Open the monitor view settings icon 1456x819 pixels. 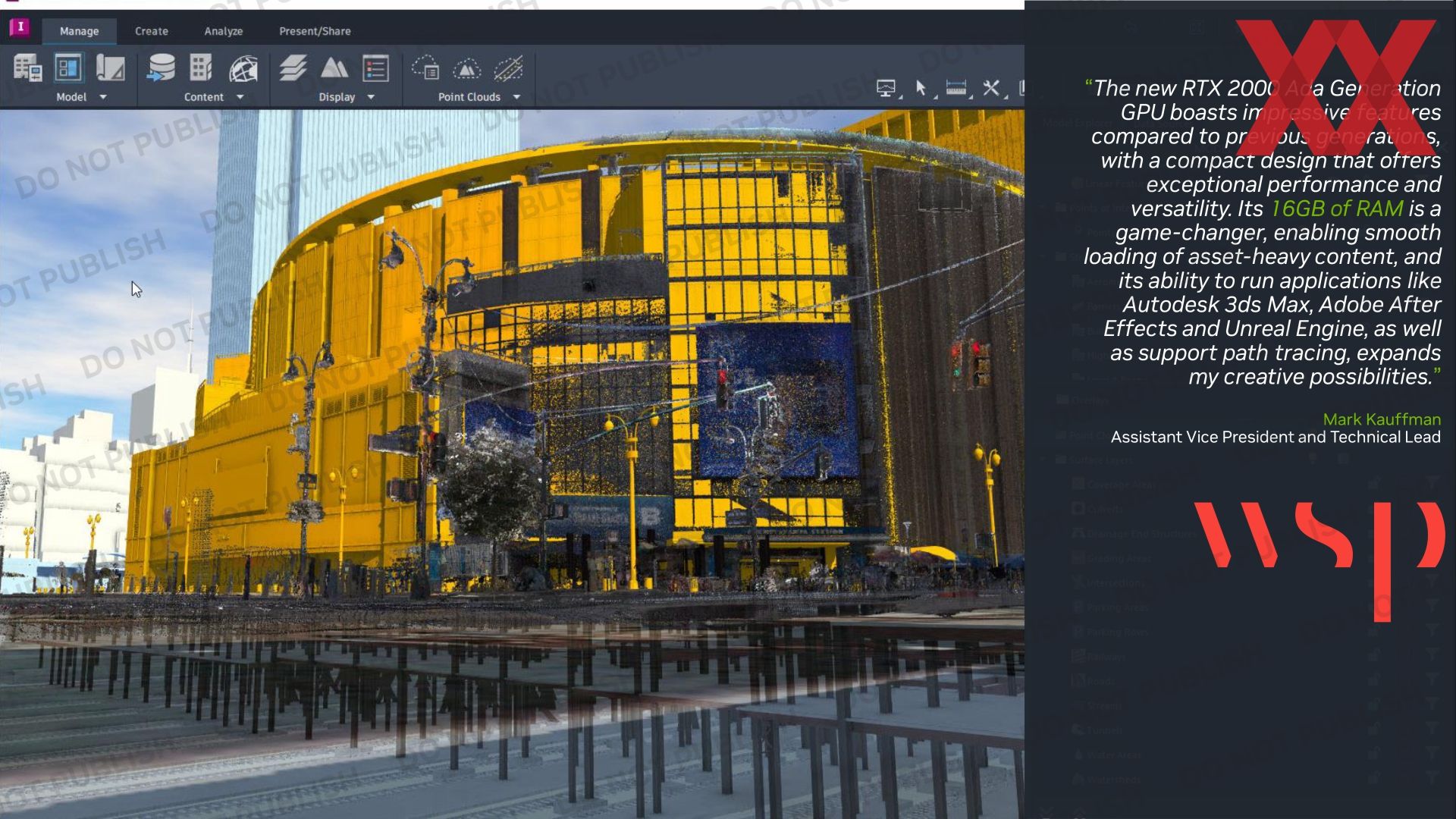click(x=887, y=89)
